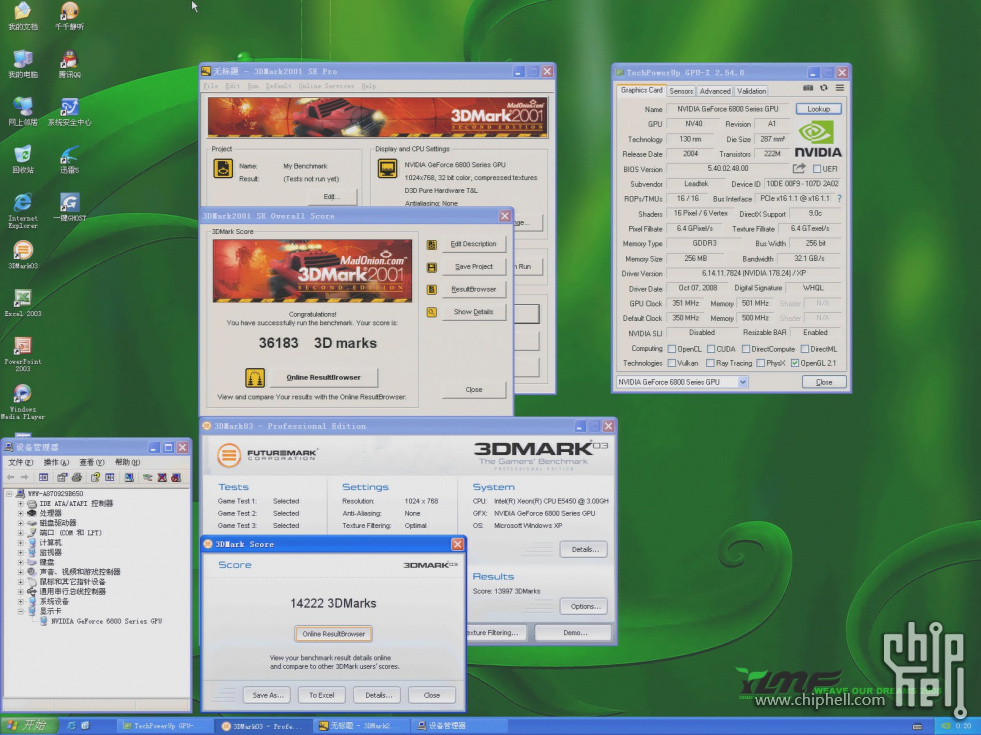This screenshot has height=735, width=981.
Task: Expand the 系统设备 node in Device Manager
Action: 21,601
